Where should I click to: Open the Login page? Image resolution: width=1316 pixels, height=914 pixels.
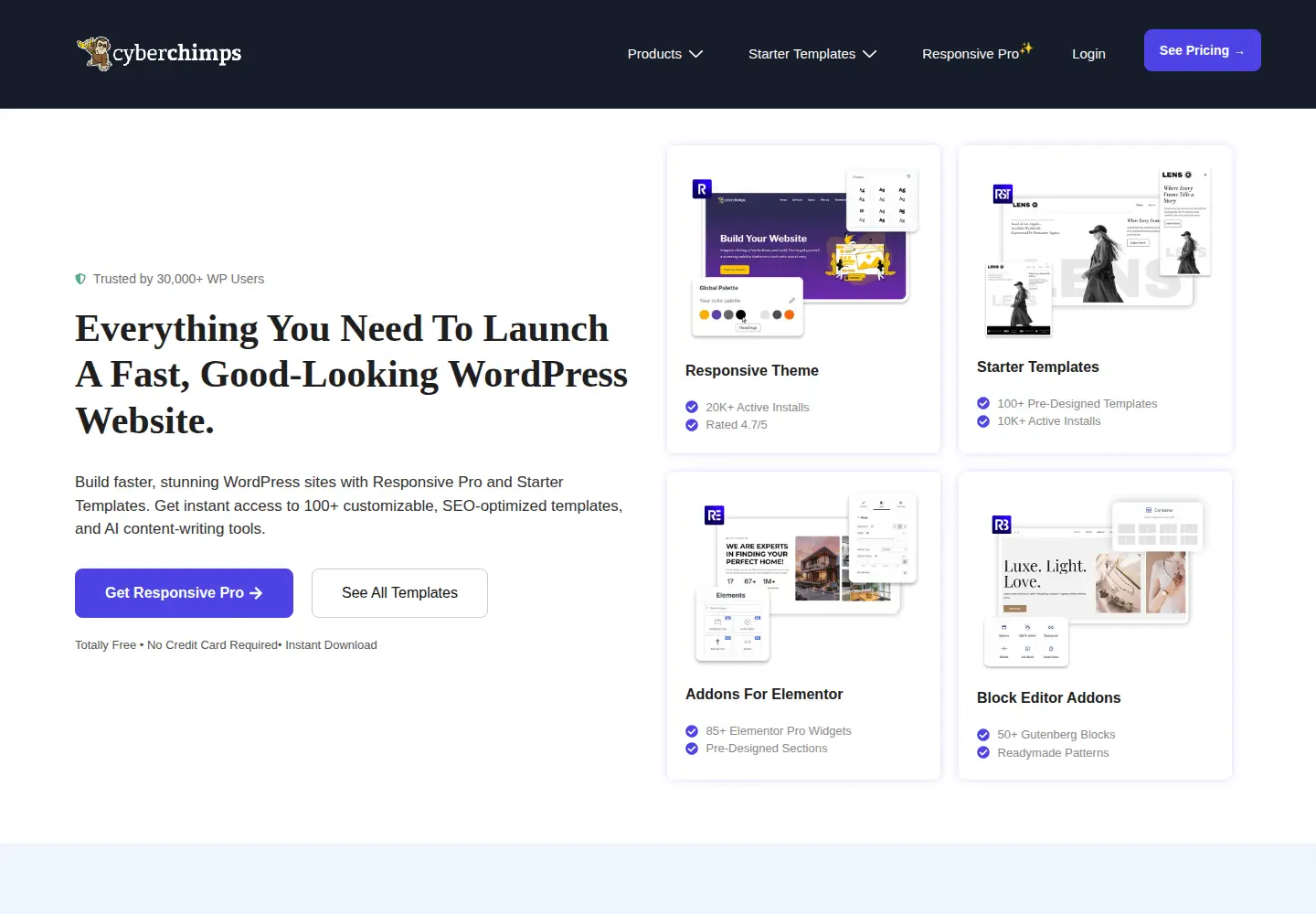(x=1088, y=54)
